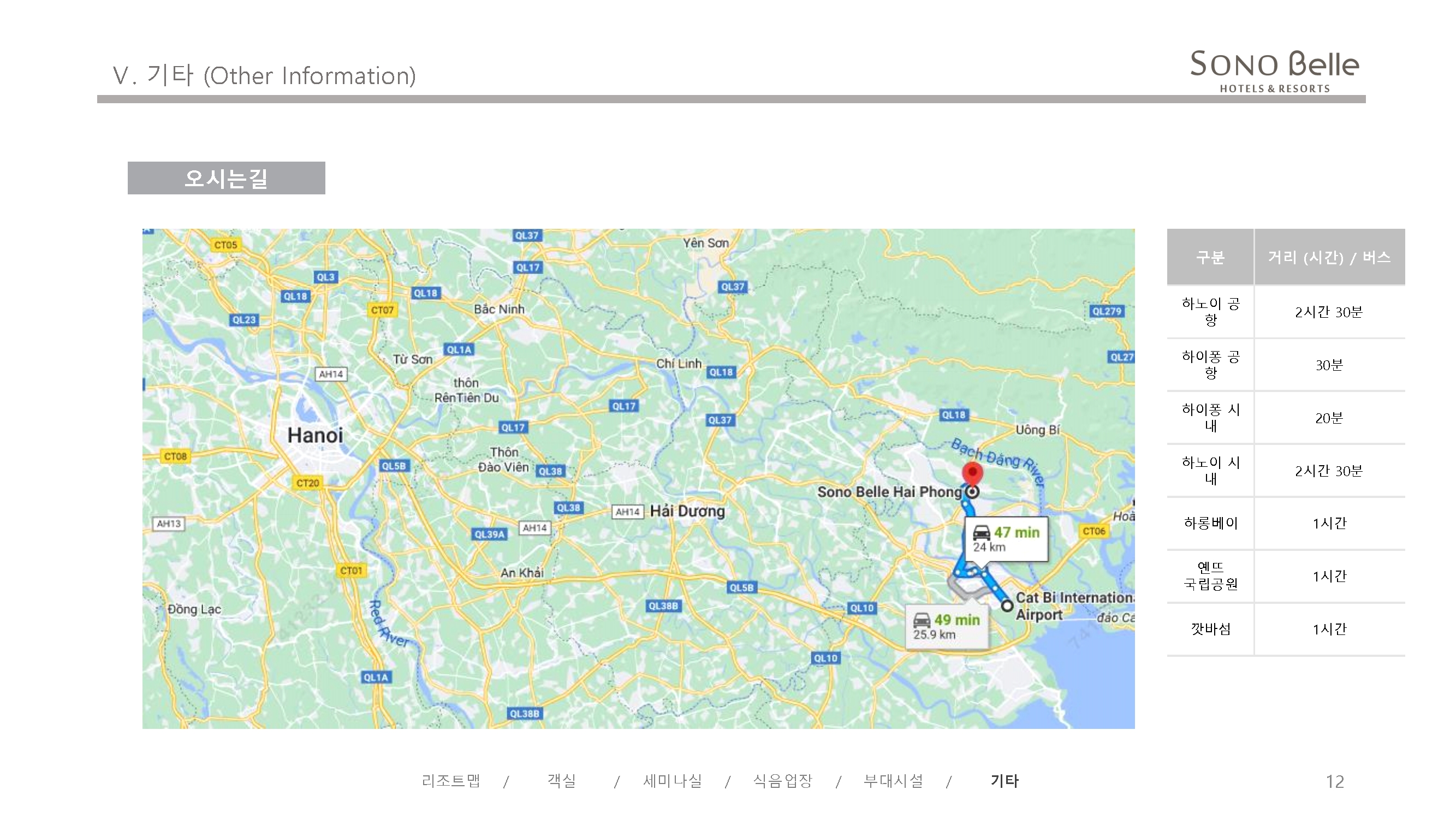Go to the 식음업장 section

click(782, 781)
